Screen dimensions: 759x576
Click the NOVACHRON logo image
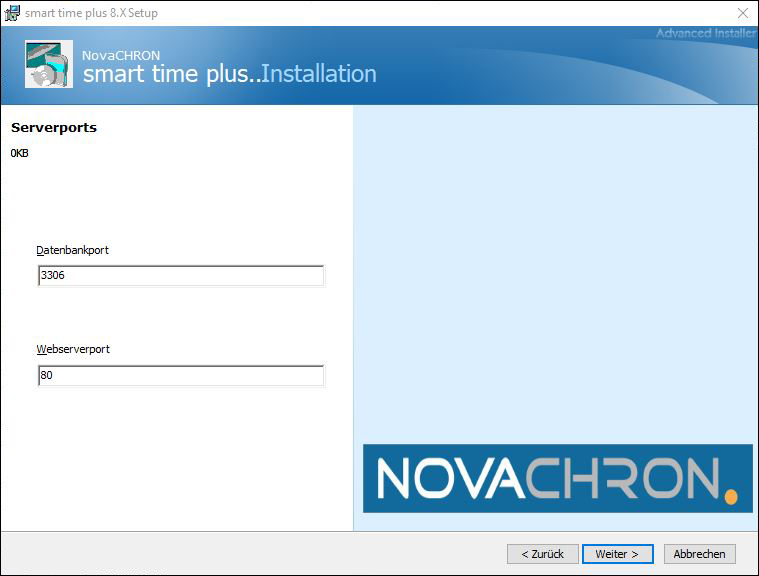pos(558,478)
